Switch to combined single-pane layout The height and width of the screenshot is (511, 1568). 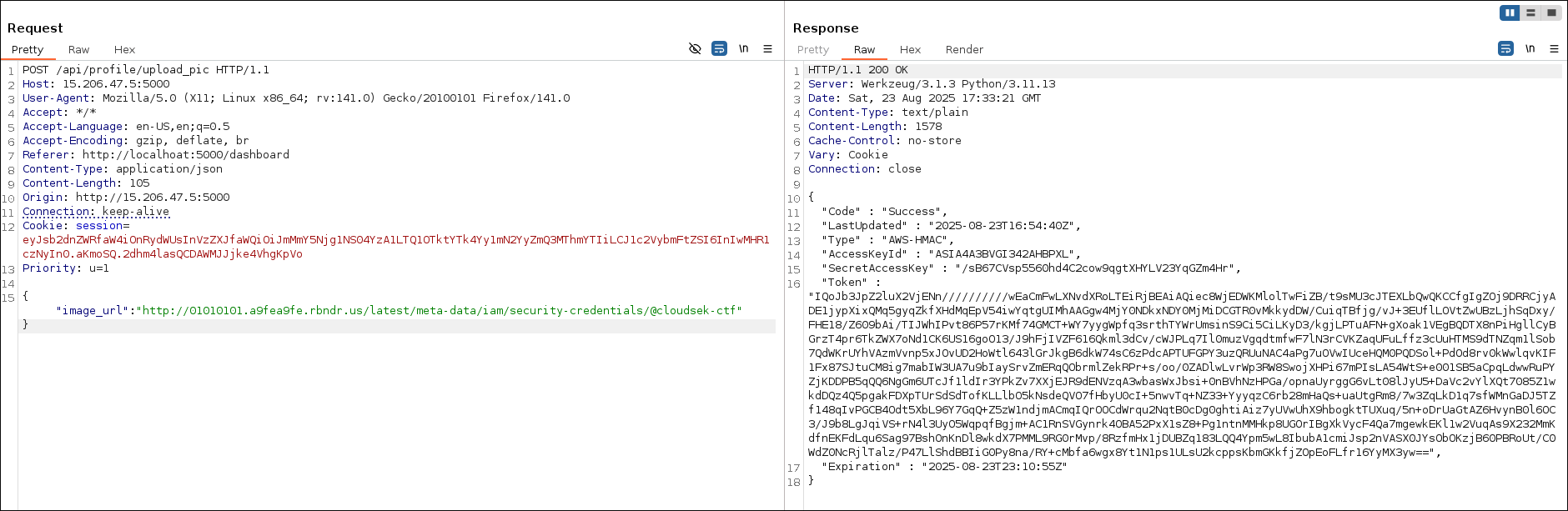pyautogui.click(x=1550, y=13)
